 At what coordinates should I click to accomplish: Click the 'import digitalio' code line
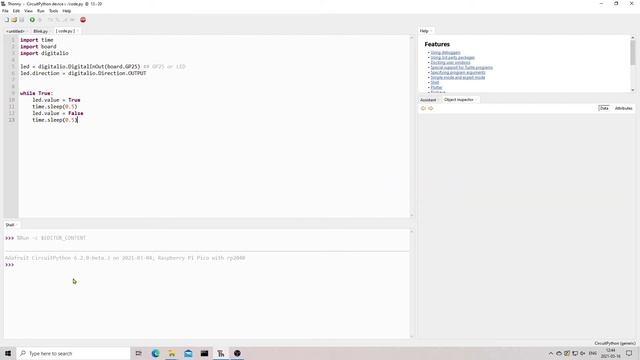(x=44, y=53)
